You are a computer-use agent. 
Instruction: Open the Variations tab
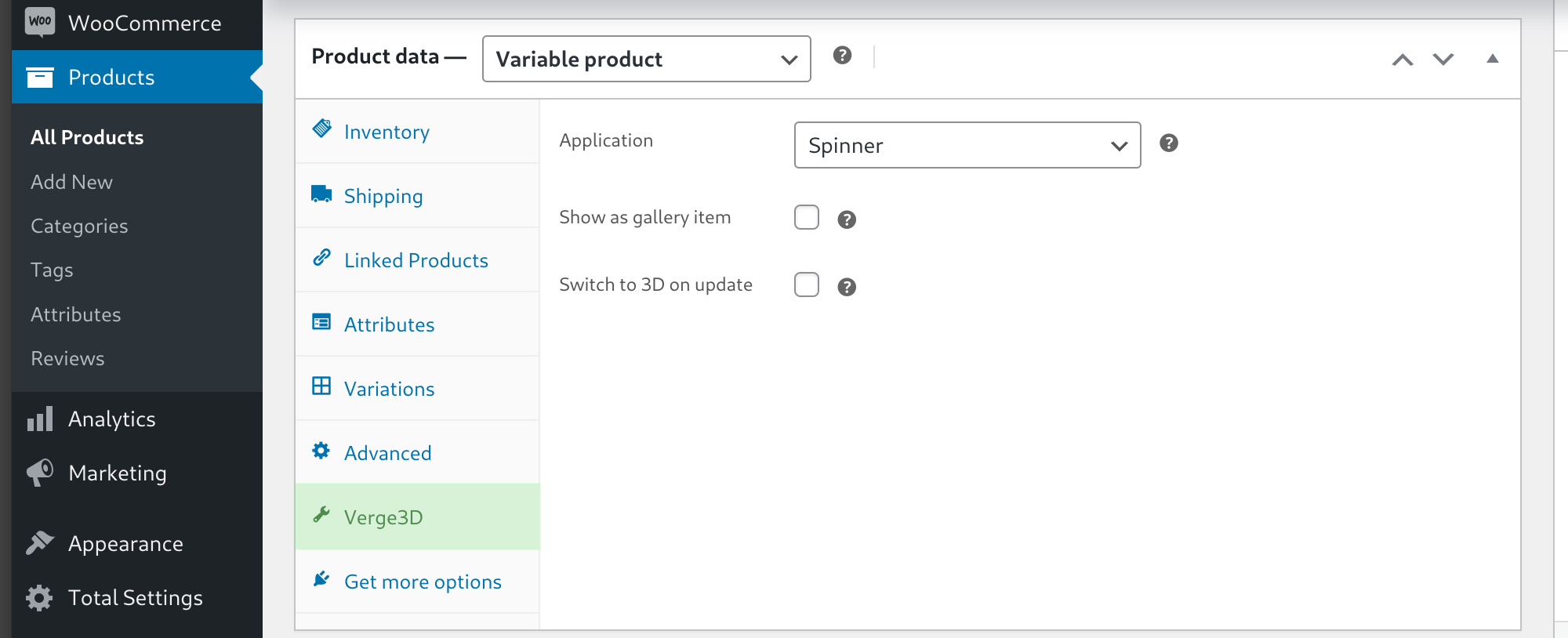pyautogui.click(x=417, y=389)
